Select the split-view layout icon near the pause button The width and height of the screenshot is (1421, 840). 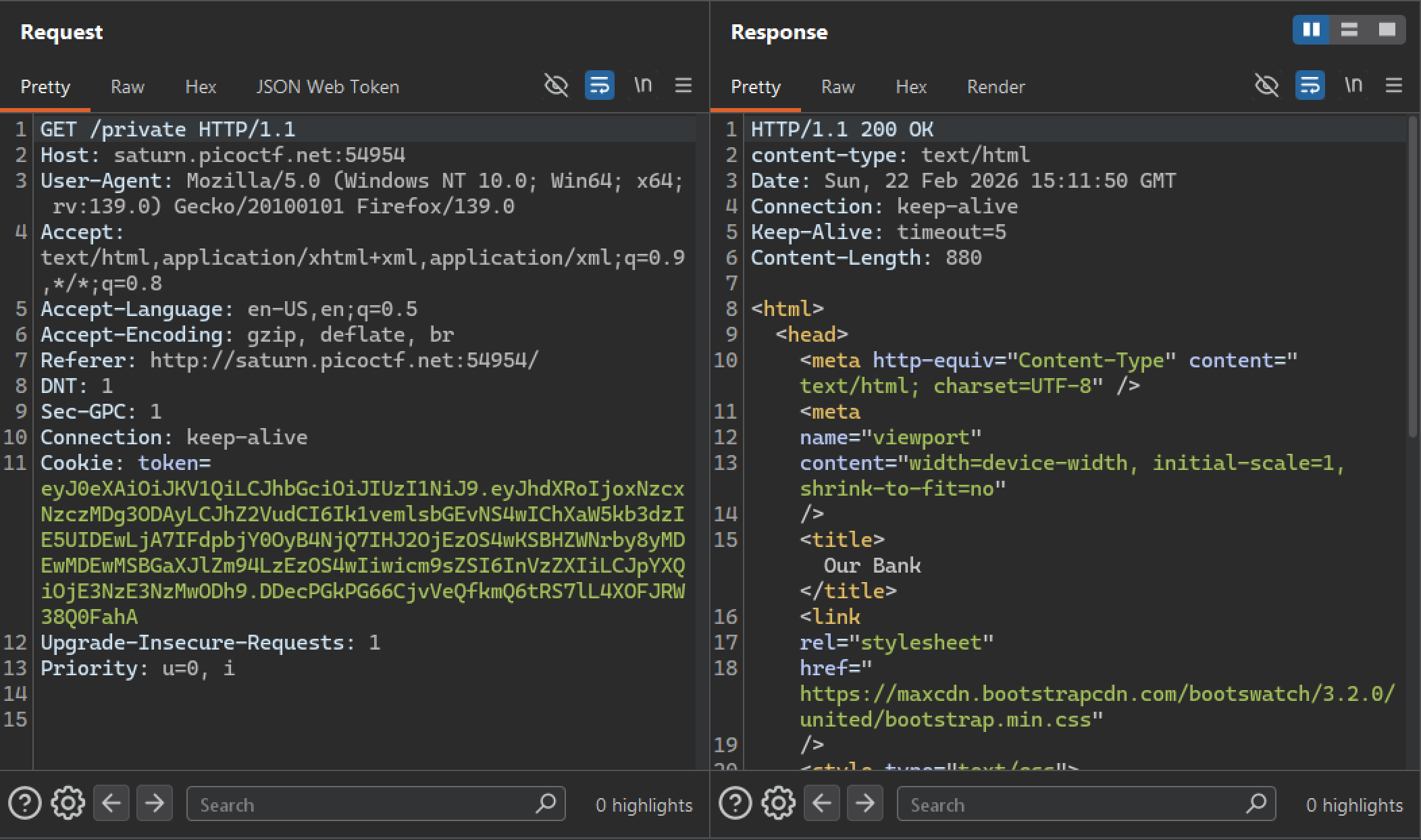coord(1349,30)
